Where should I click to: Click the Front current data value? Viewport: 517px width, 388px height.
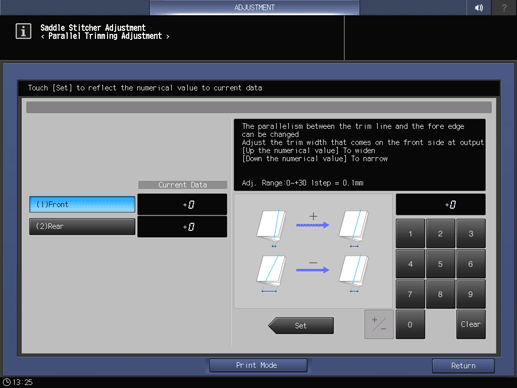(182, 204)
